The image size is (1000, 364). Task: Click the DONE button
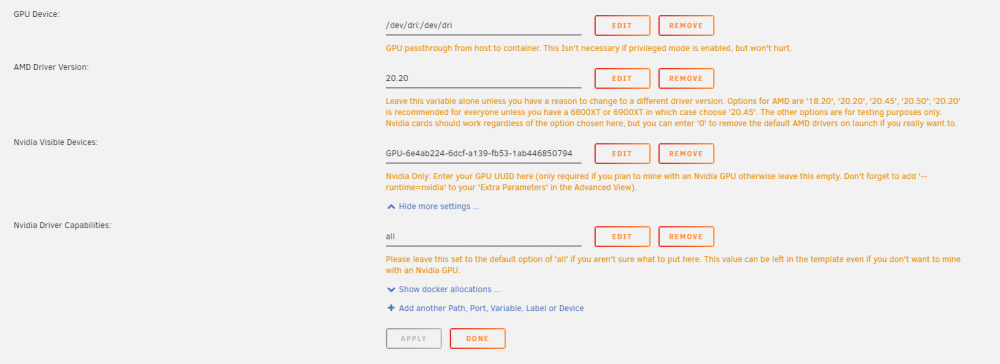tap(478, 339)
